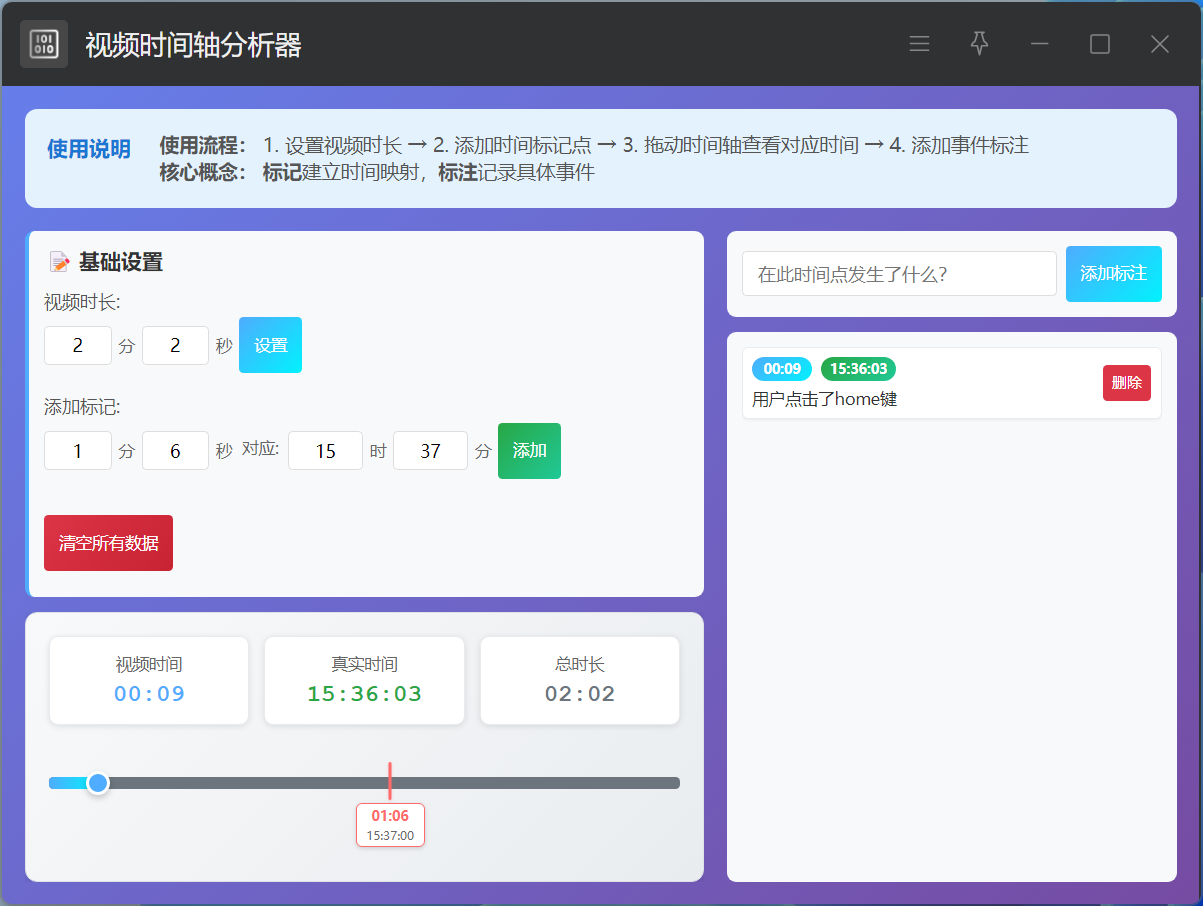Select the marker minutes input field
The height and width of the screenshot is (906, 1203).
[78, 451]
